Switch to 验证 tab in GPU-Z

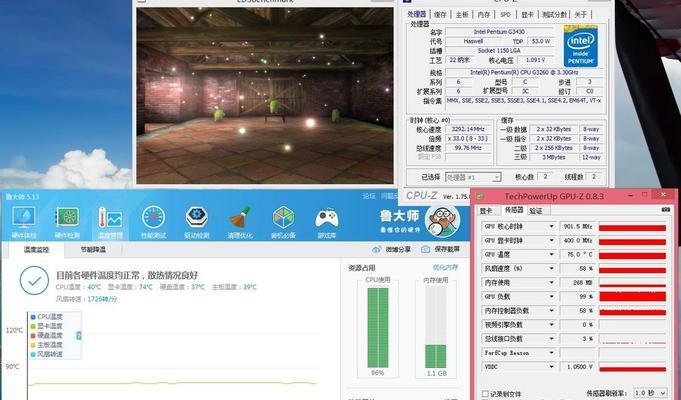click(x=536, y=211)
